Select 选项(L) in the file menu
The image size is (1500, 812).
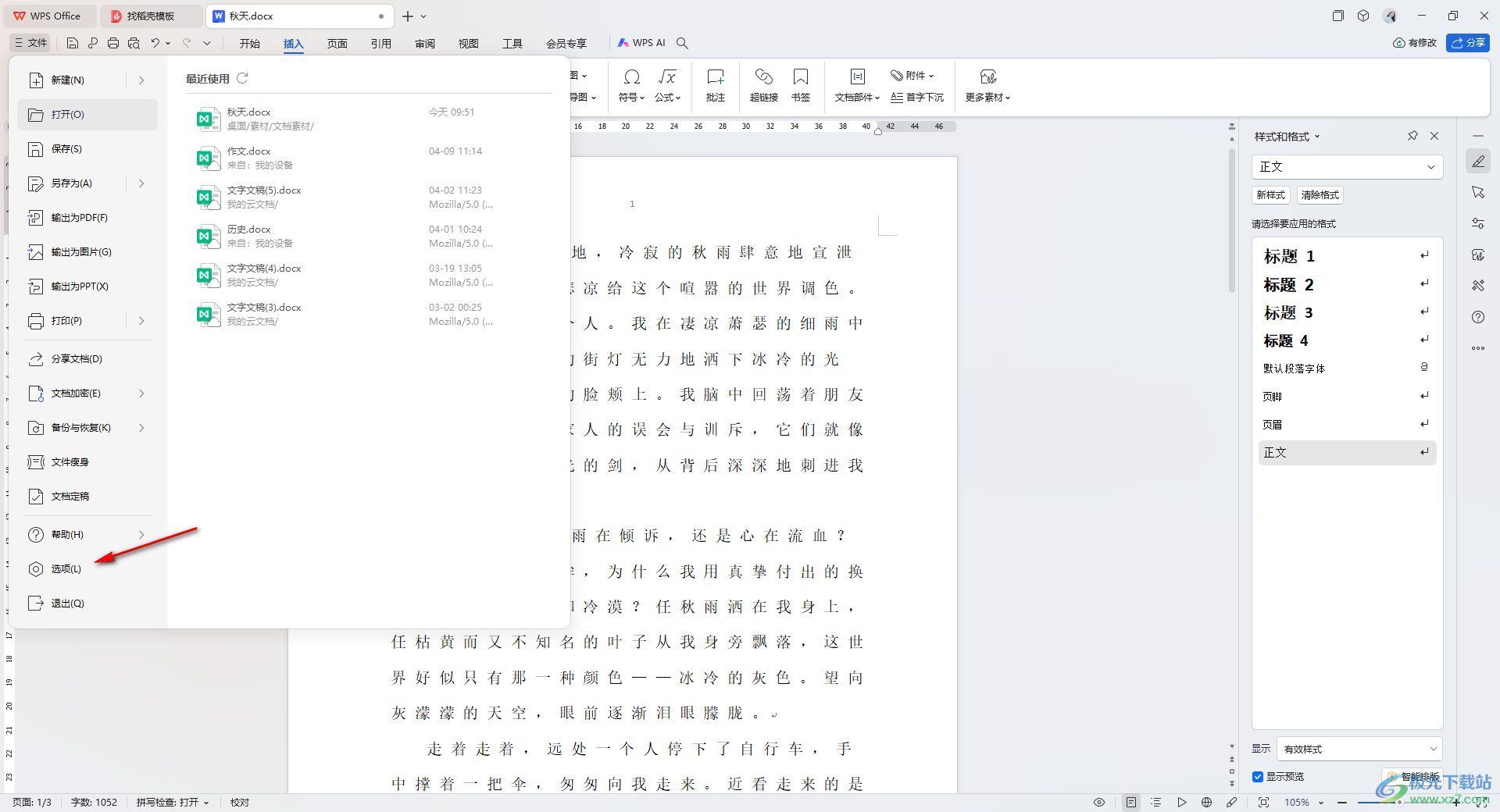66,569
